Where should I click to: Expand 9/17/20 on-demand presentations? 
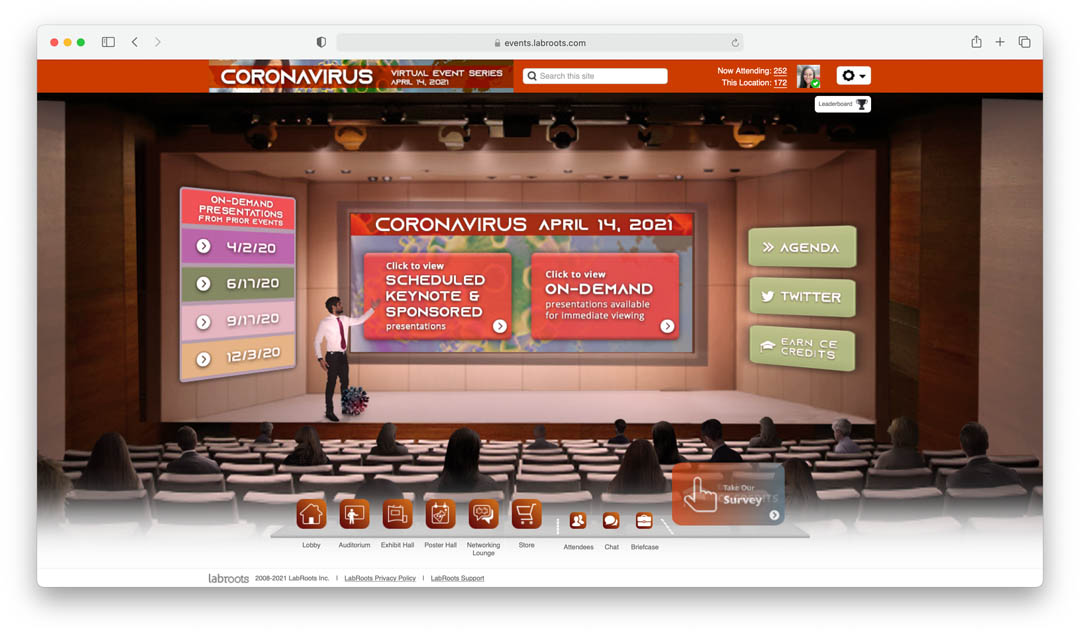click(238, 321)
